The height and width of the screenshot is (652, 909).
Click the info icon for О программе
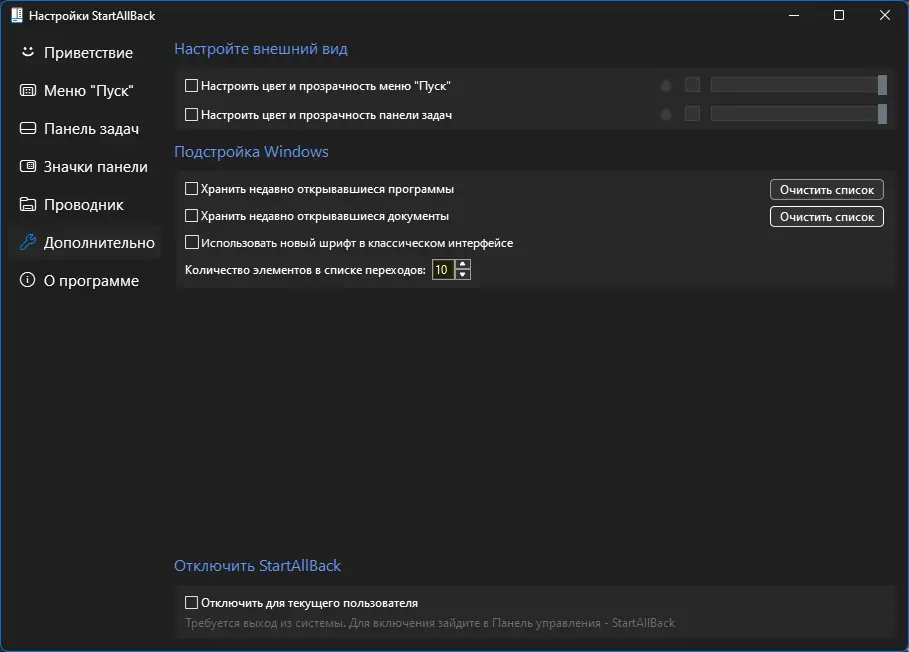click(x=28, y=280)
